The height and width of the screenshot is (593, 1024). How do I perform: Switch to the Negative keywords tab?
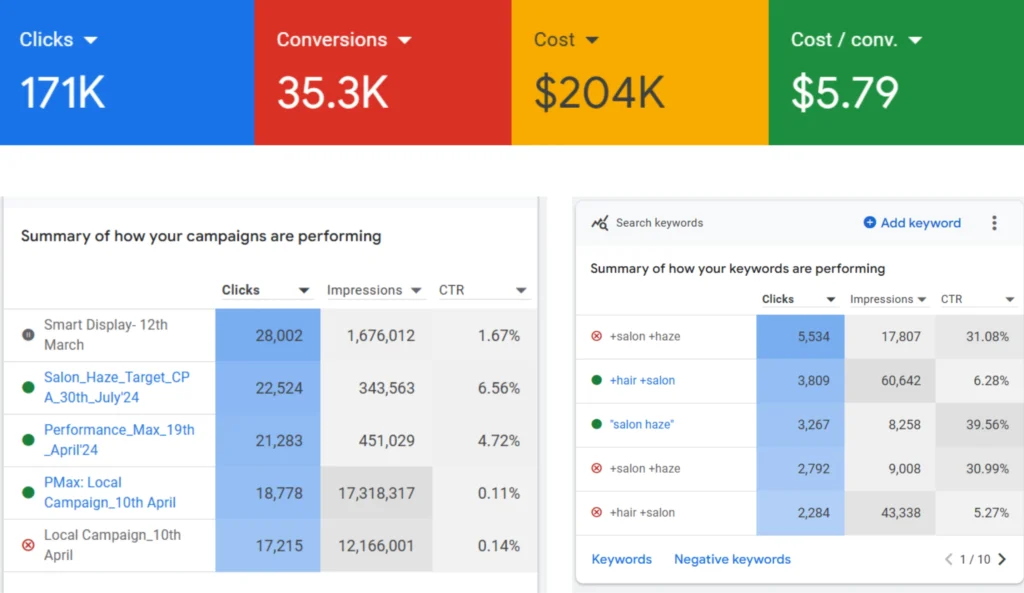click(732, 559)
